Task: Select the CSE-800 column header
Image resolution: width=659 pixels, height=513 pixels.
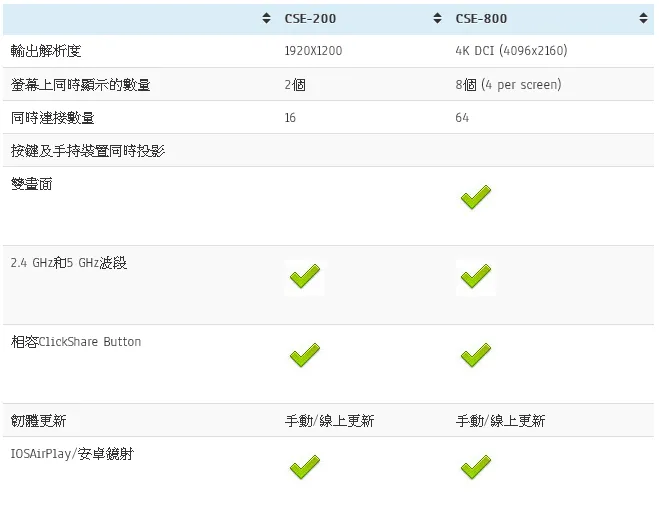Action: click(481, 18)
